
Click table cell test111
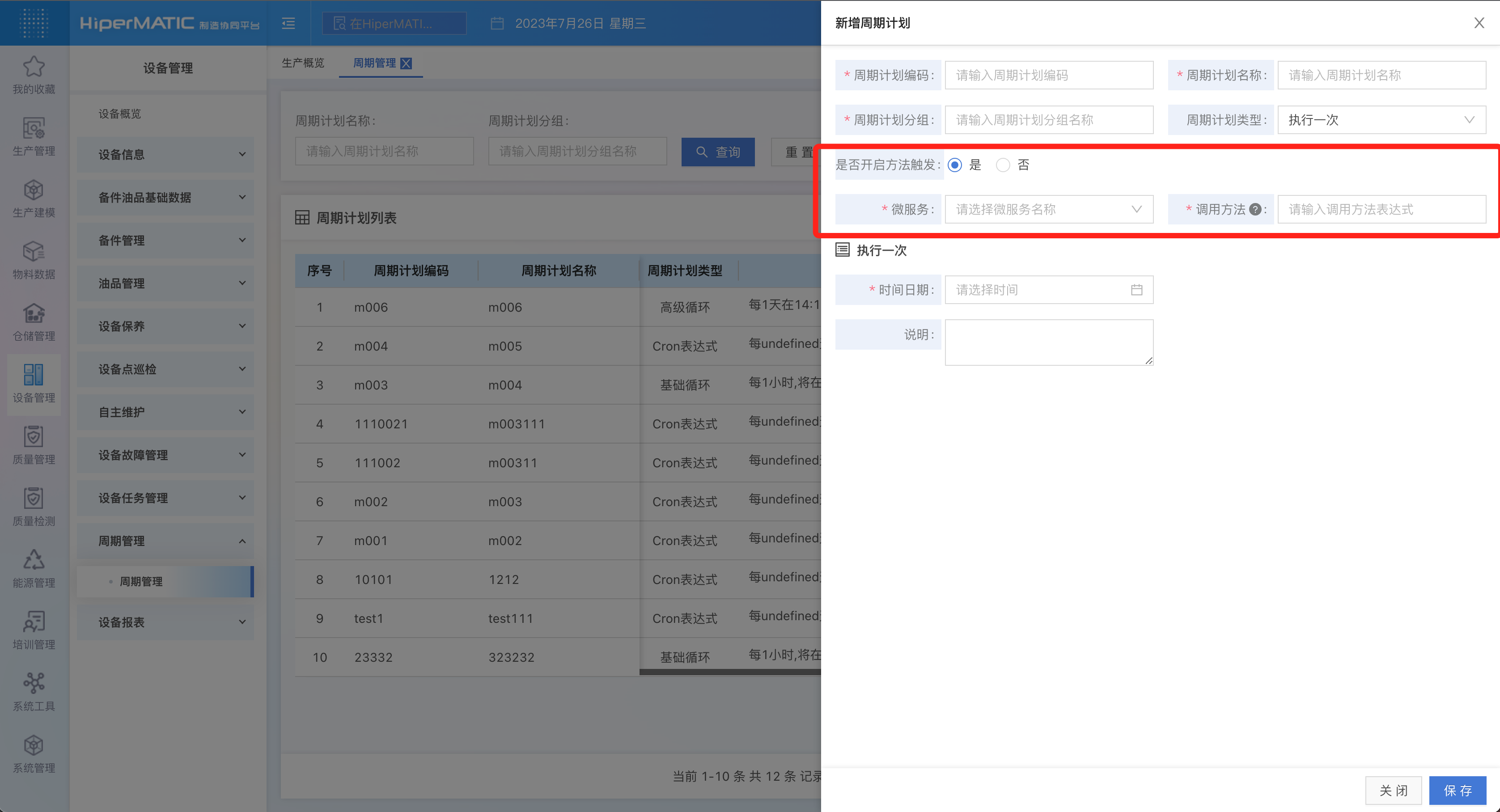coord(510,618)
